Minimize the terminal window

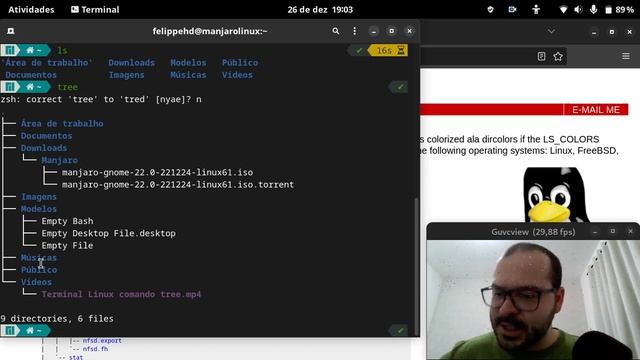point(373,31)
